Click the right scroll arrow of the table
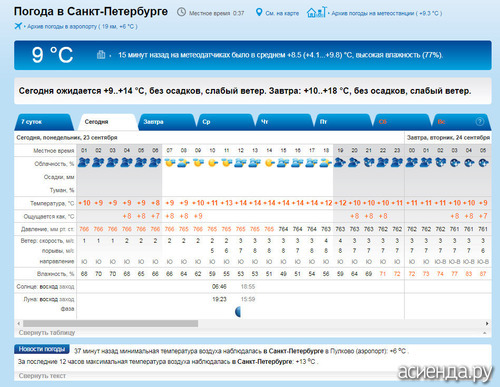The image size is (500, 387). click(x=487, y=323)
